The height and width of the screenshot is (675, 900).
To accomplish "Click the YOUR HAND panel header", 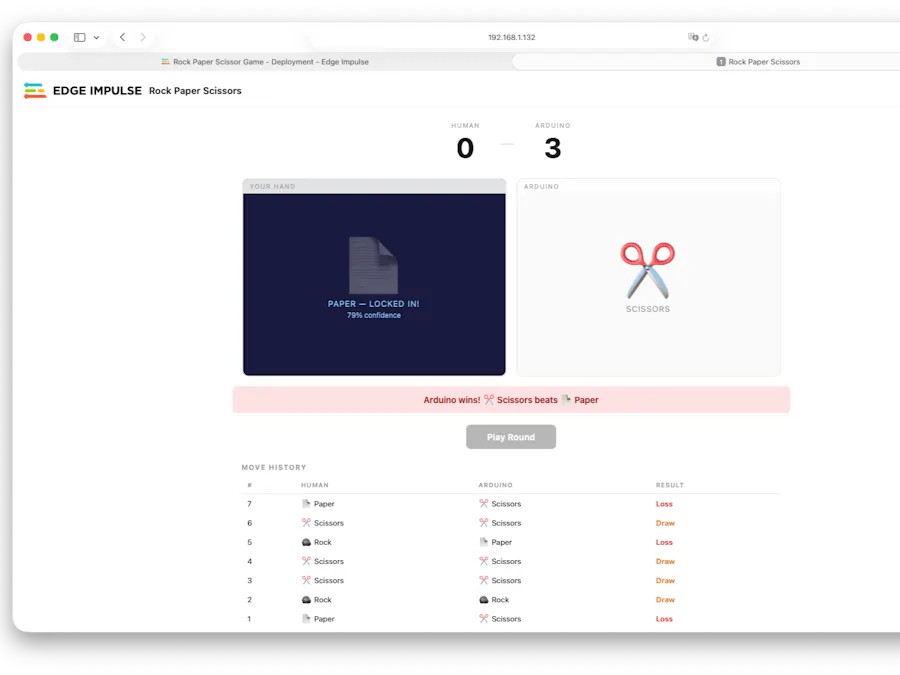I will [374, 187].
